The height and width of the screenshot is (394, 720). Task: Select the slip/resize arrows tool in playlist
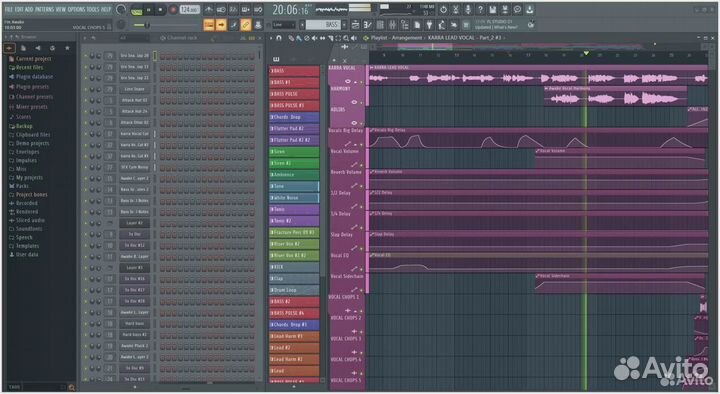(x=322, y=38)
